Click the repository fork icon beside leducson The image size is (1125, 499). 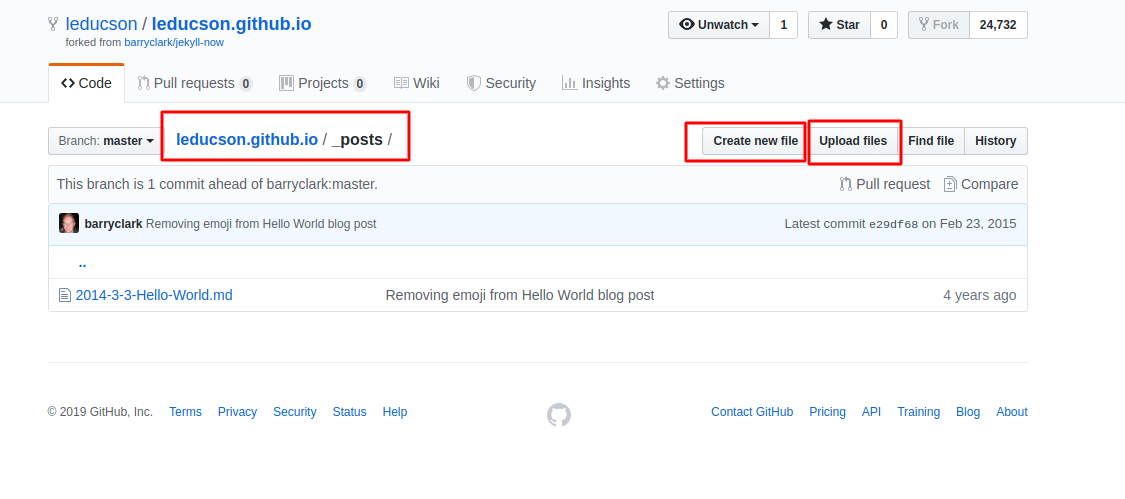click(53, 24)
